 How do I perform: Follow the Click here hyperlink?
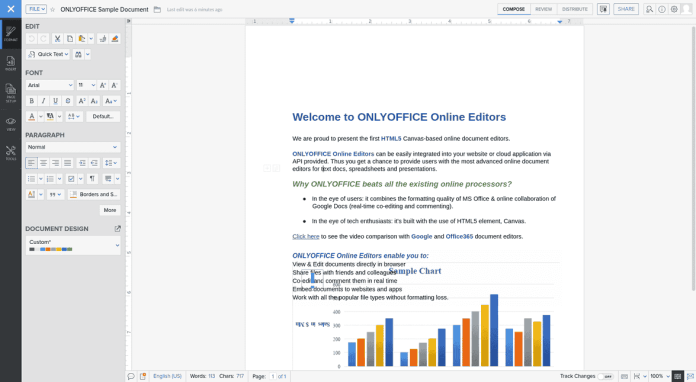(306, 236)
